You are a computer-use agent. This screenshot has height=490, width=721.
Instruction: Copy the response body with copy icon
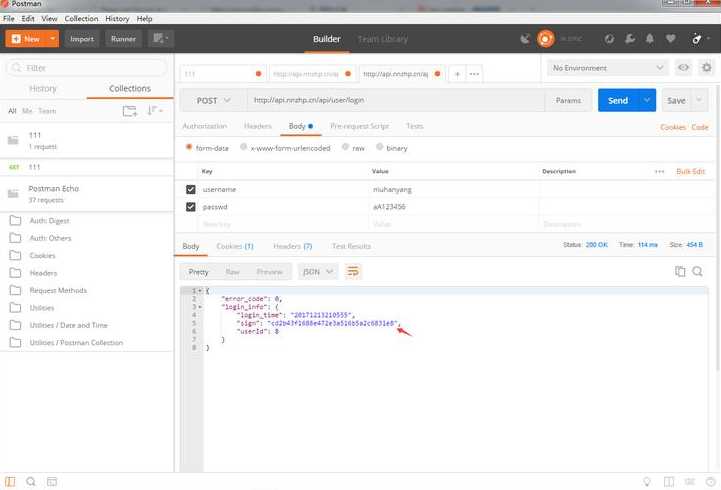680,272
